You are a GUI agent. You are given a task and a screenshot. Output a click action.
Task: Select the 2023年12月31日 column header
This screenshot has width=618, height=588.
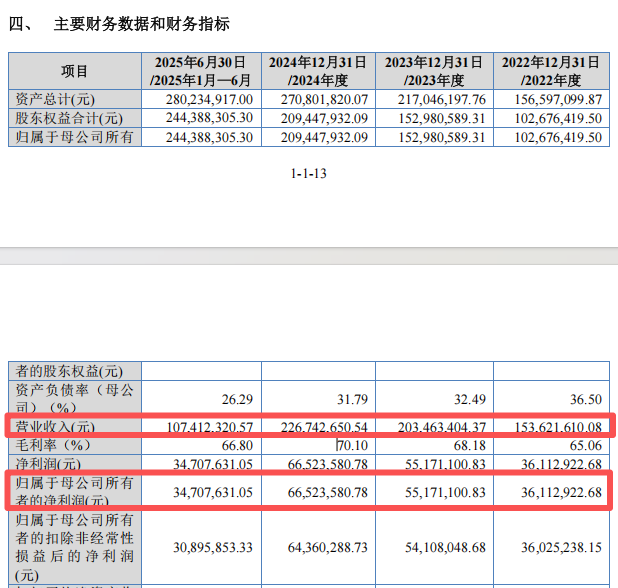(436, 71)
